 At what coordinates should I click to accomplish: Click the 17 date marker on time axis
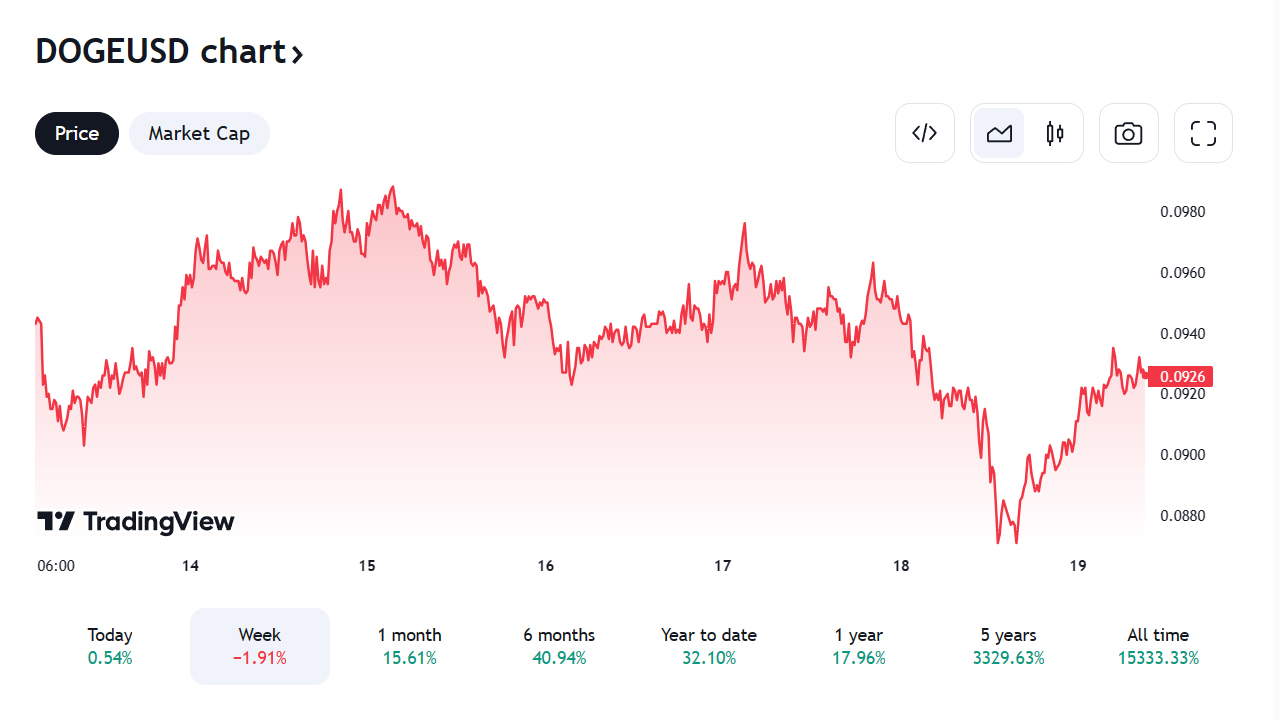[x=723, y=566]
